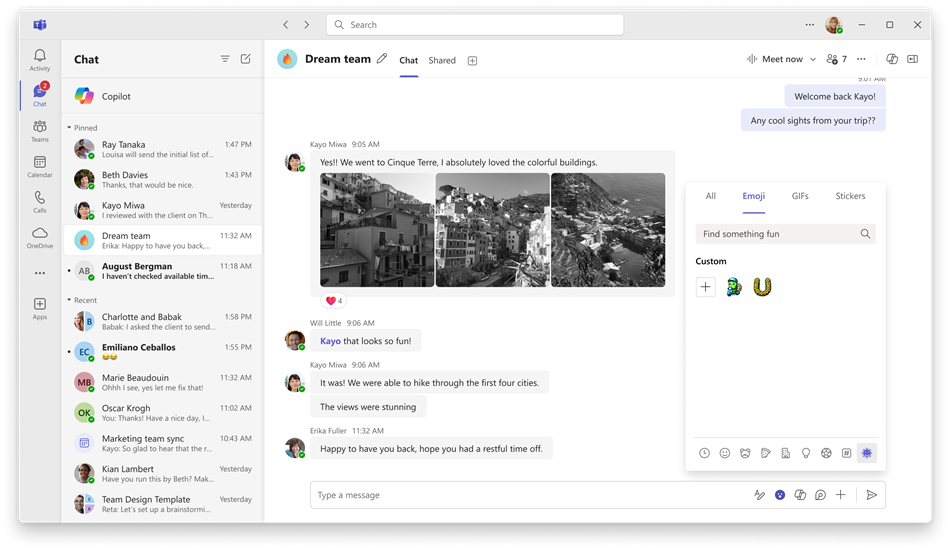The height and width of the screenshot is (550, 950).
Task: Select the food pizza emoji category
Action: click(765, 453)
